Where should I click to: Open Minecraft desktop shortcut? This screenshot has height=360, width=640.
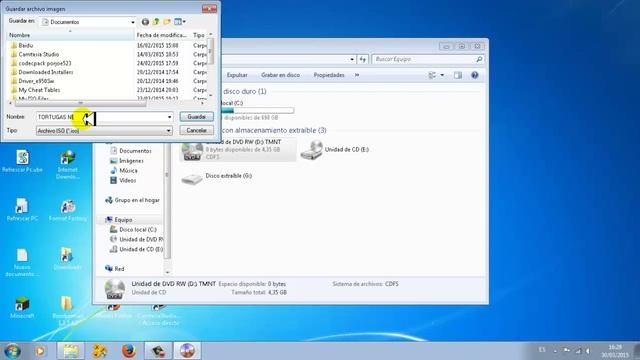22,307
